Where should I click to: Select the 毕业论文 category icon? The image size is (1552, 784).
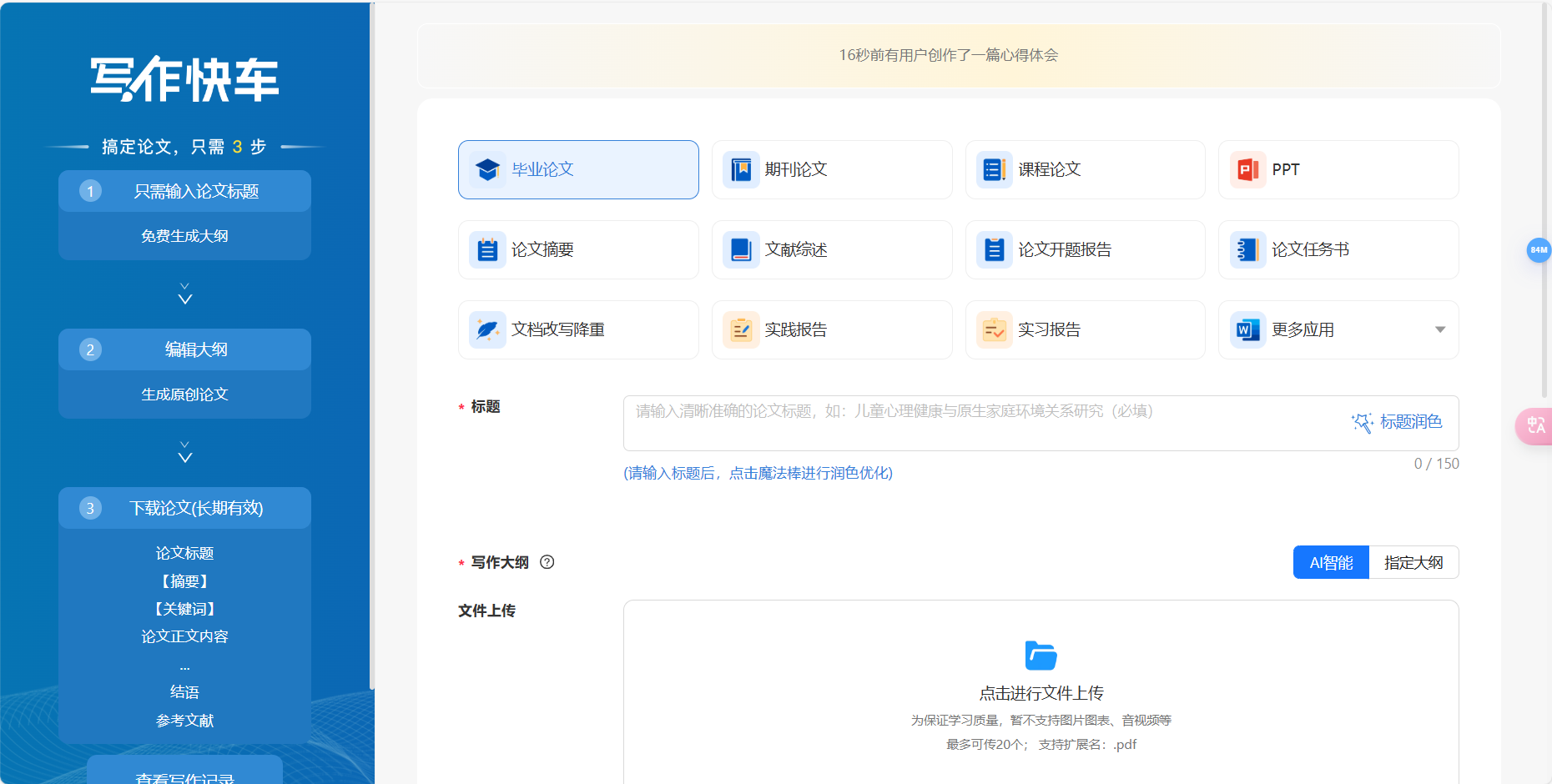pyautogui.click(x=487, y=169)
